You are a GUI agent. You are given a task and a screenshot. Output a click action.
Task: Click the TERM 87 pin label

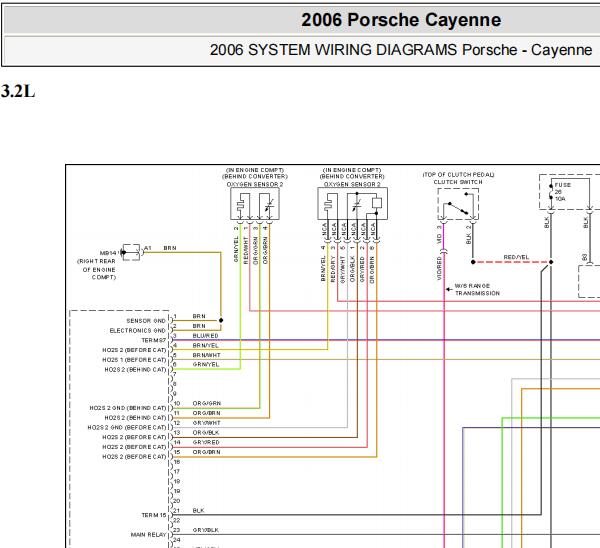[x=154, y=340]
